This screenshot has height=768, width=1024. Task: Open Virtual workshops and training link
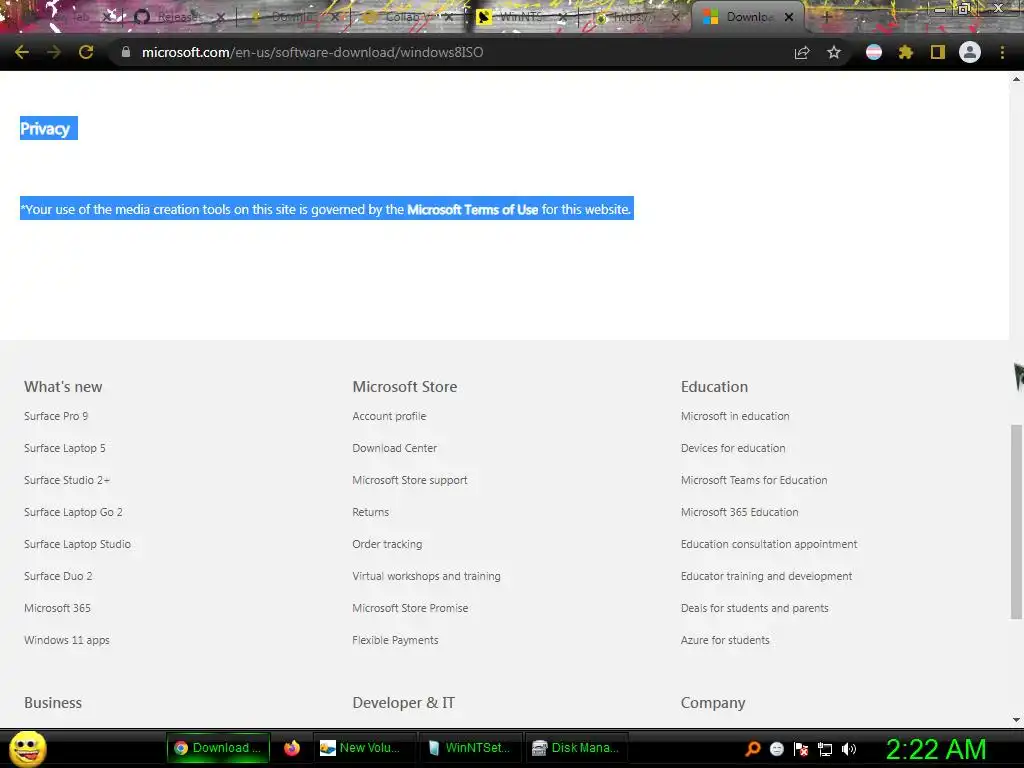(x=426, y=576)
